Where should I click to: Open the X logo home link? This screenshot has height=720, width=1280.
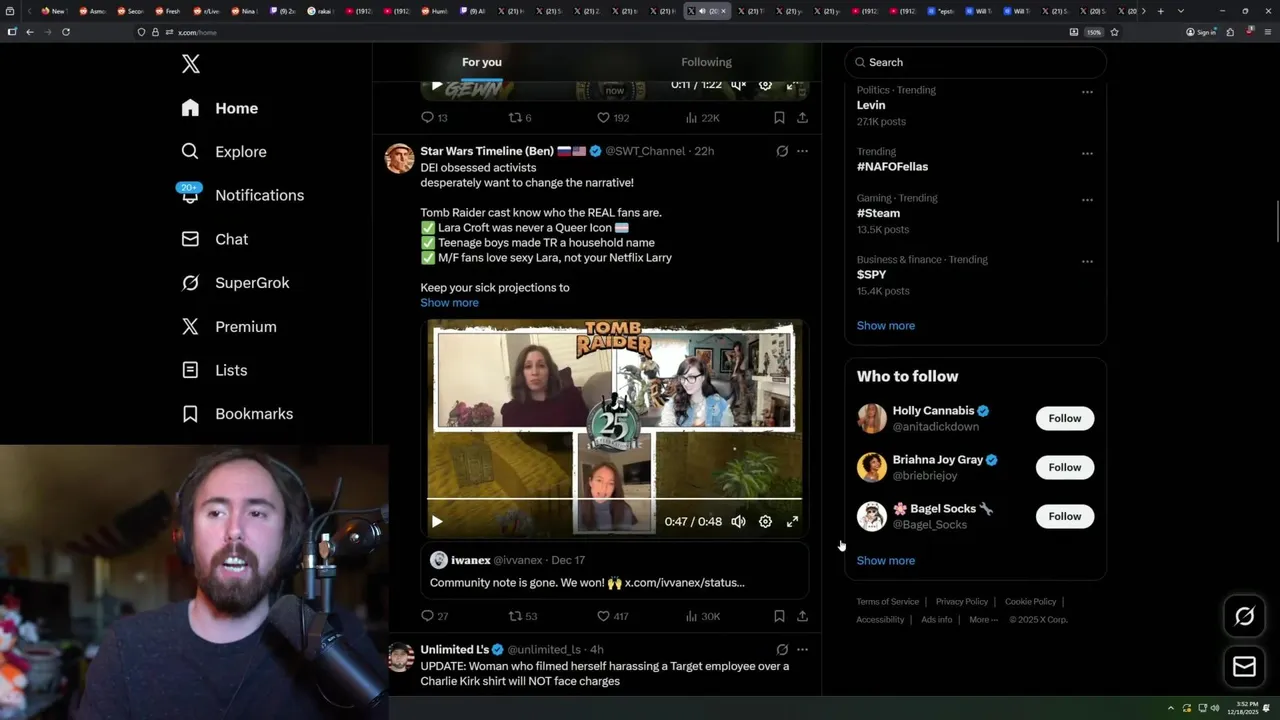[191, 64]
